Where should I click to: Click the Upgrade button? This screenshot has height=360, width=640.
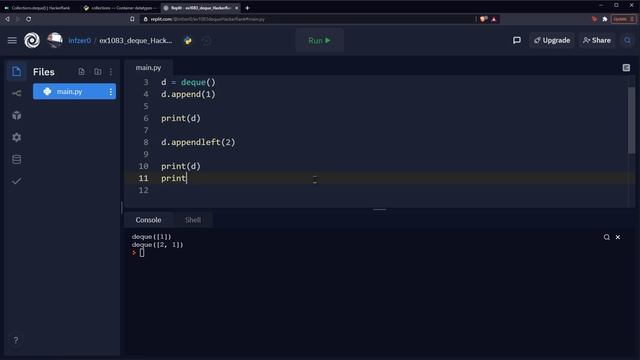(552, 40)
